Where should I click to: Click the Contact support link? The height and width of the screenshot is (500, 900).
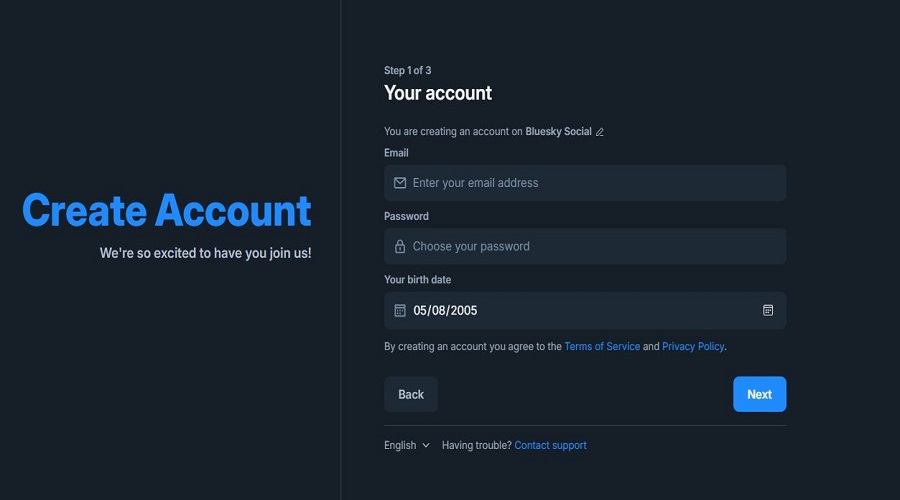tap(550, 445)
